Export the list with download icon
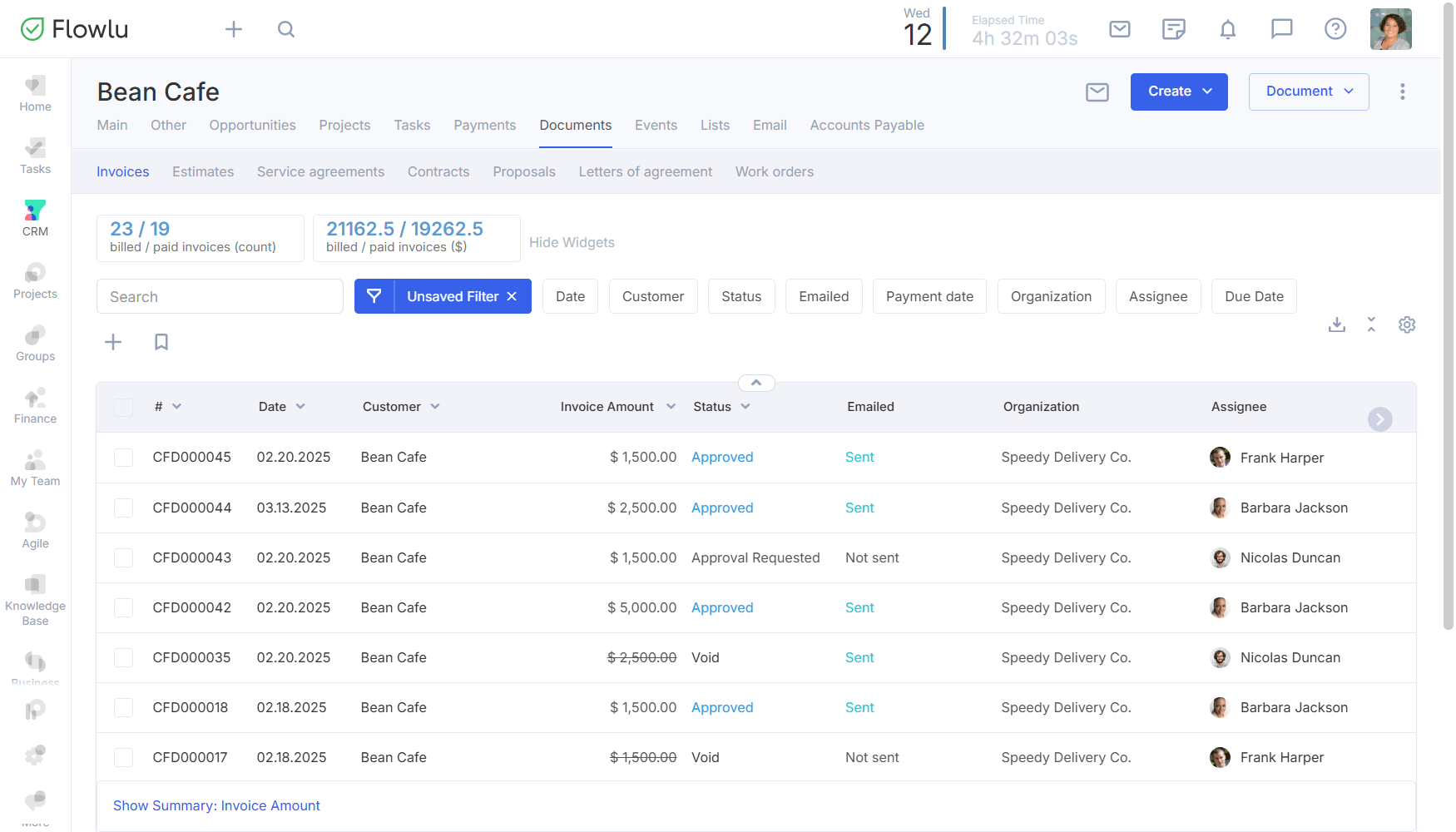This screenshot has width=1456, height=832. pos(1337,324)
